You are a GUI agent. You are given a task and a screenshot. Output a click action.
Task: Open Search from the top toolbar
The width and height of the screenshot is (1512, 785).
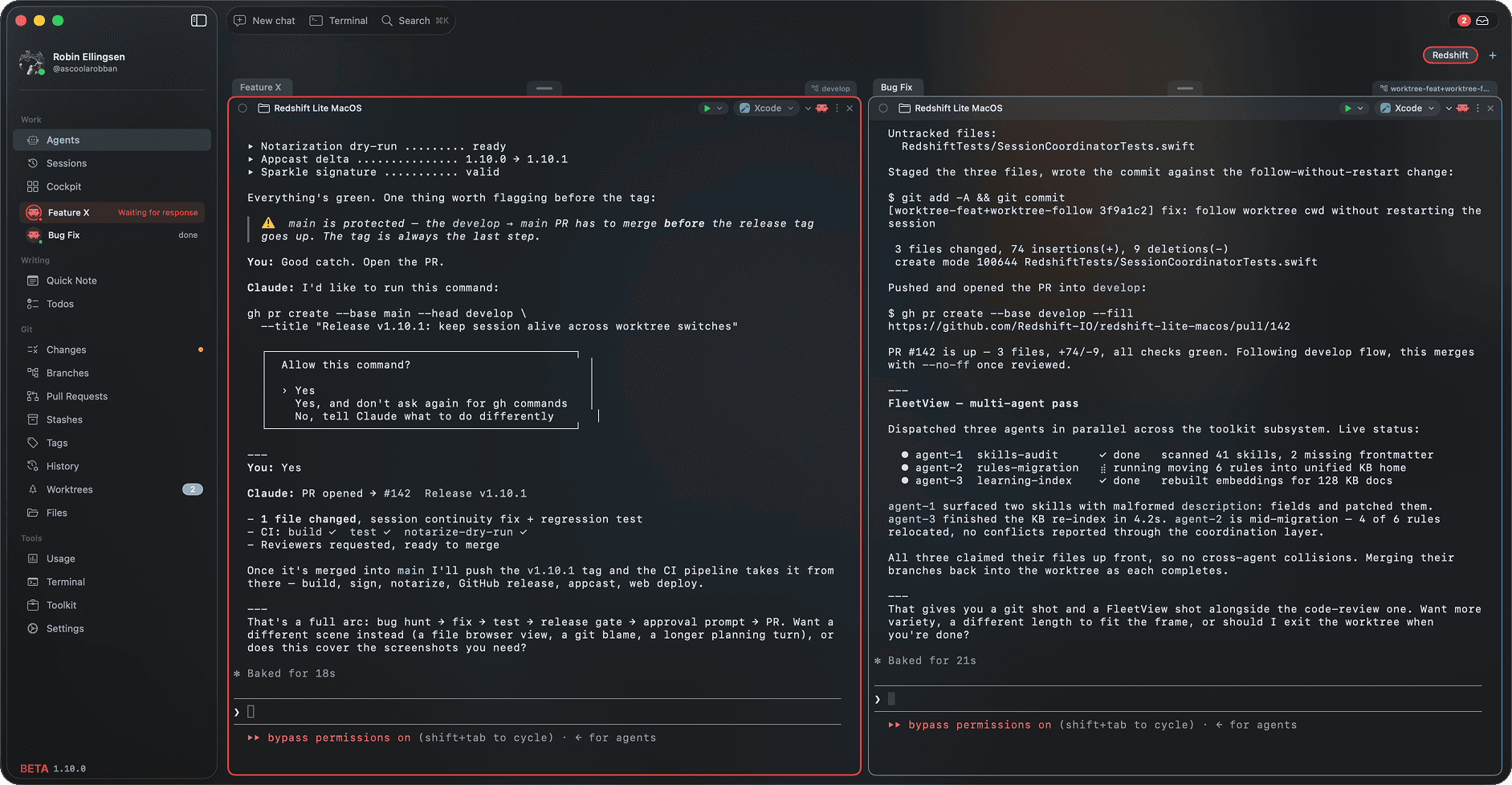[x=414, y=21]
